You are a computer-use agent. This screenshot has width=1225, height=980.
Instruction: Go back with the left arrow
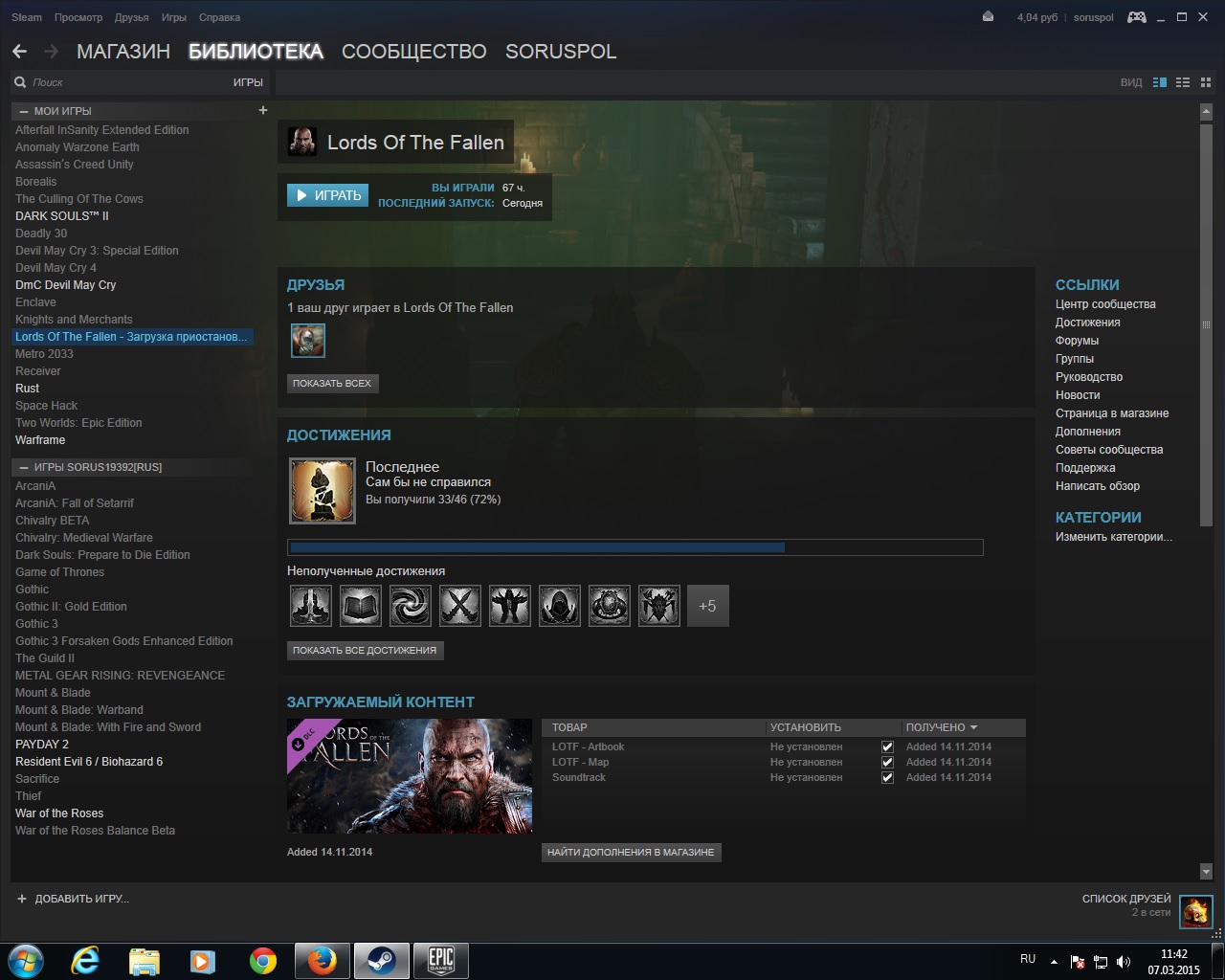point(19,52)
